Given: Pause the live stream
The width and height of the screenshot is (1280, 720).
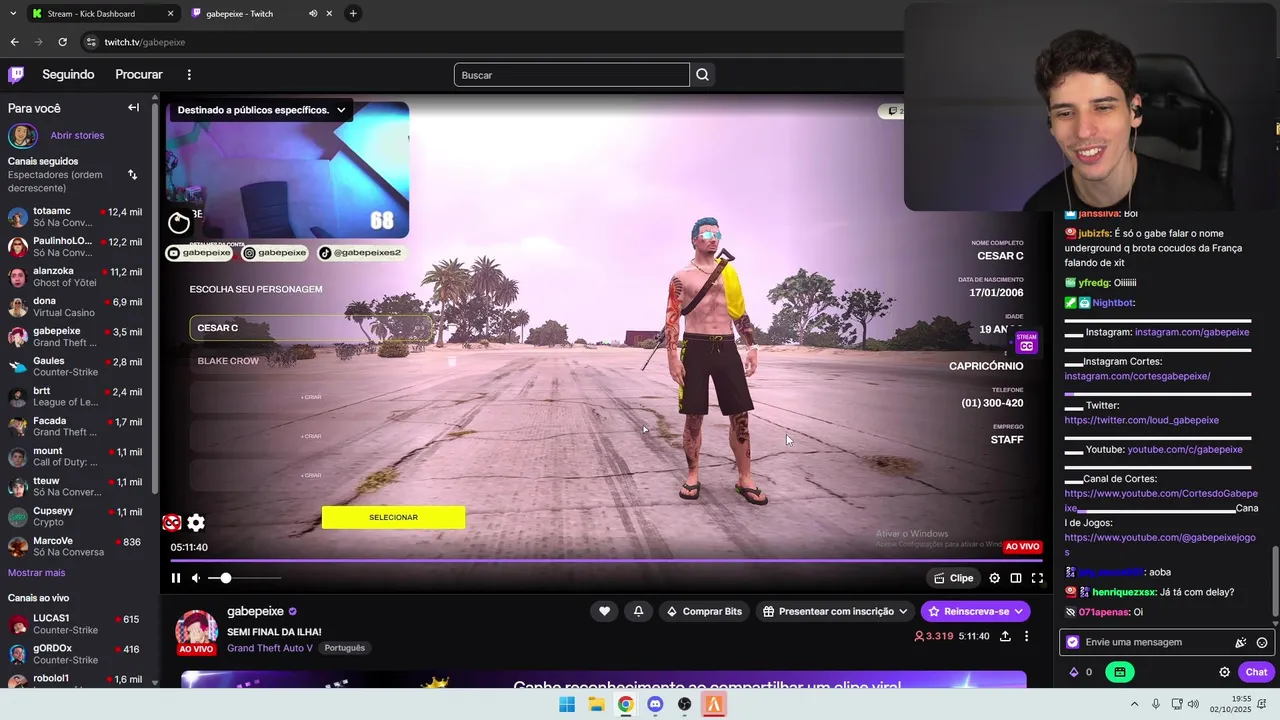Looking at the screenshot, I should pos(176,578).
